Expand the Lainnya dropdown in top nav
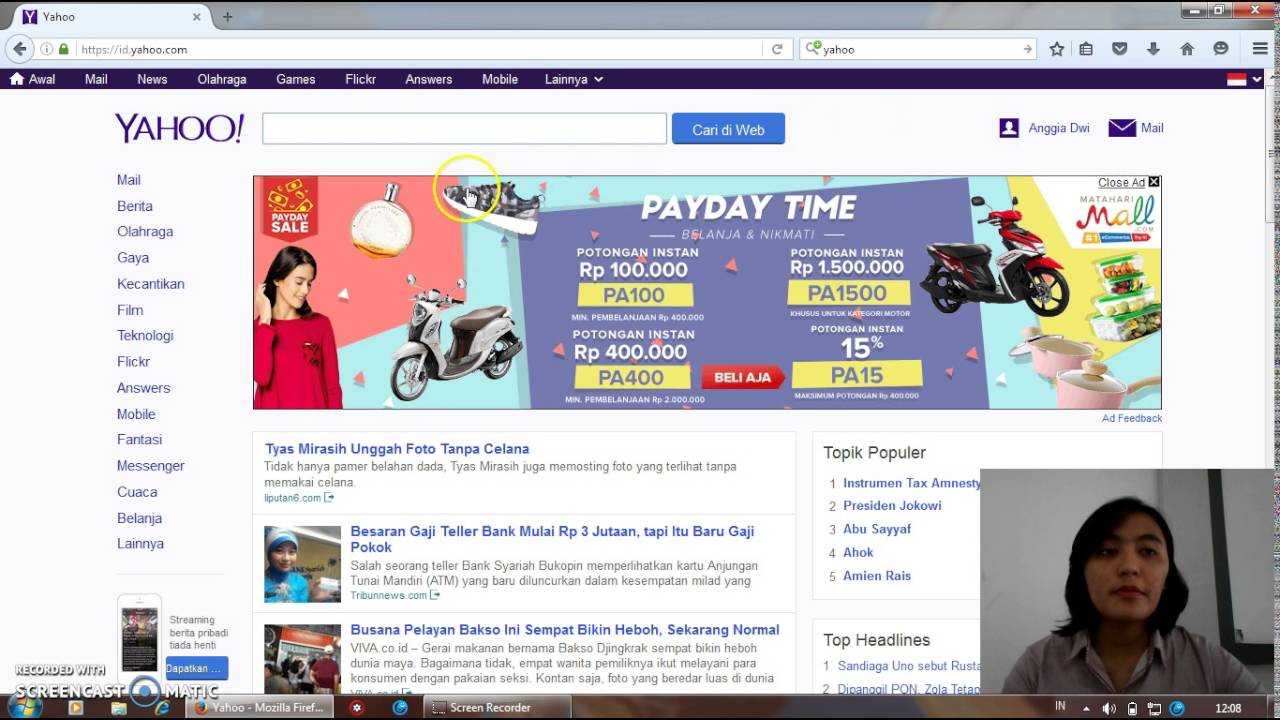The width and height of the screenshot is (1280, 720). point(574,79)
